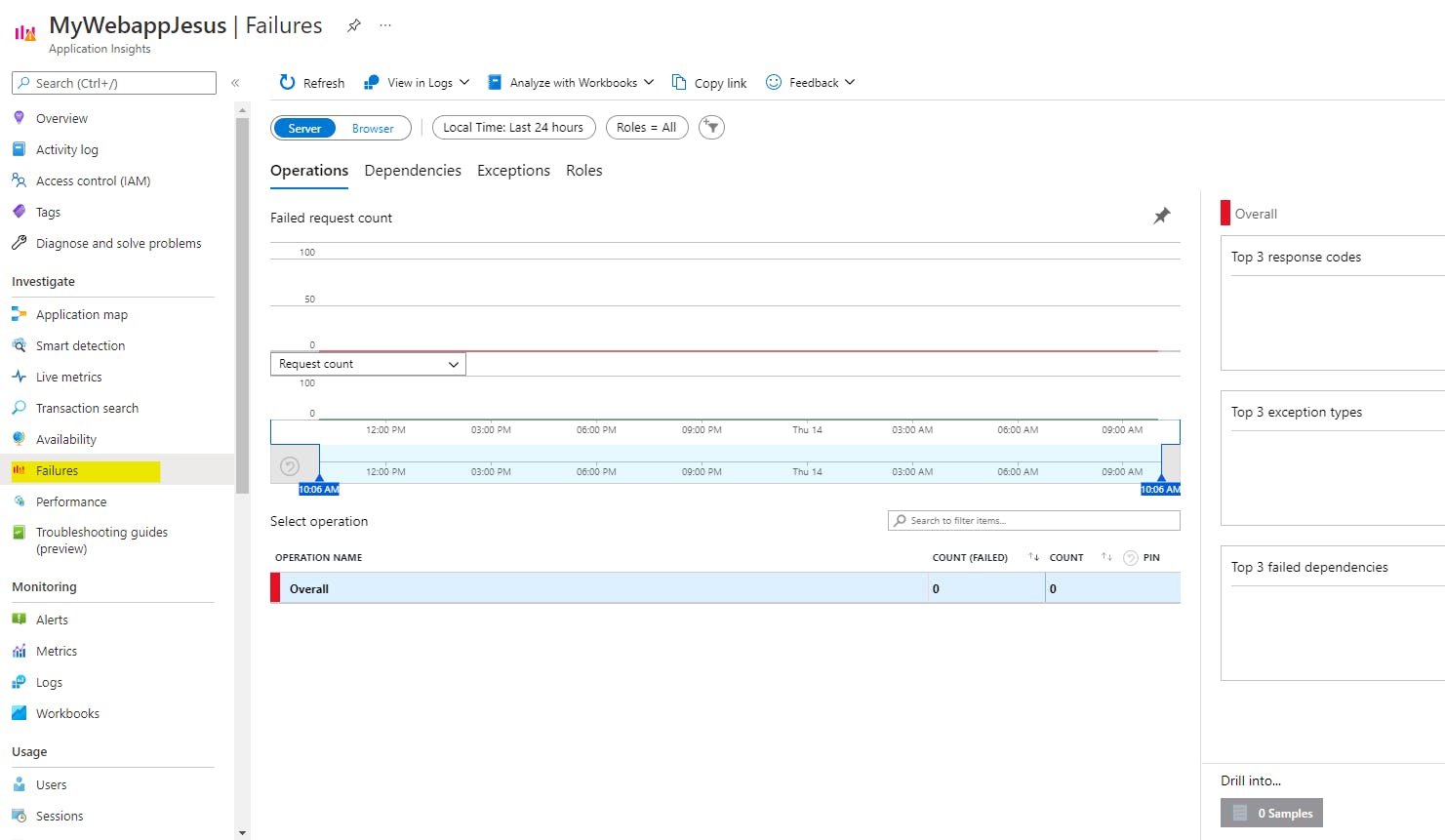
Task: Click the Top 3 failed dependencies heading
Action: coord(1309,567)
